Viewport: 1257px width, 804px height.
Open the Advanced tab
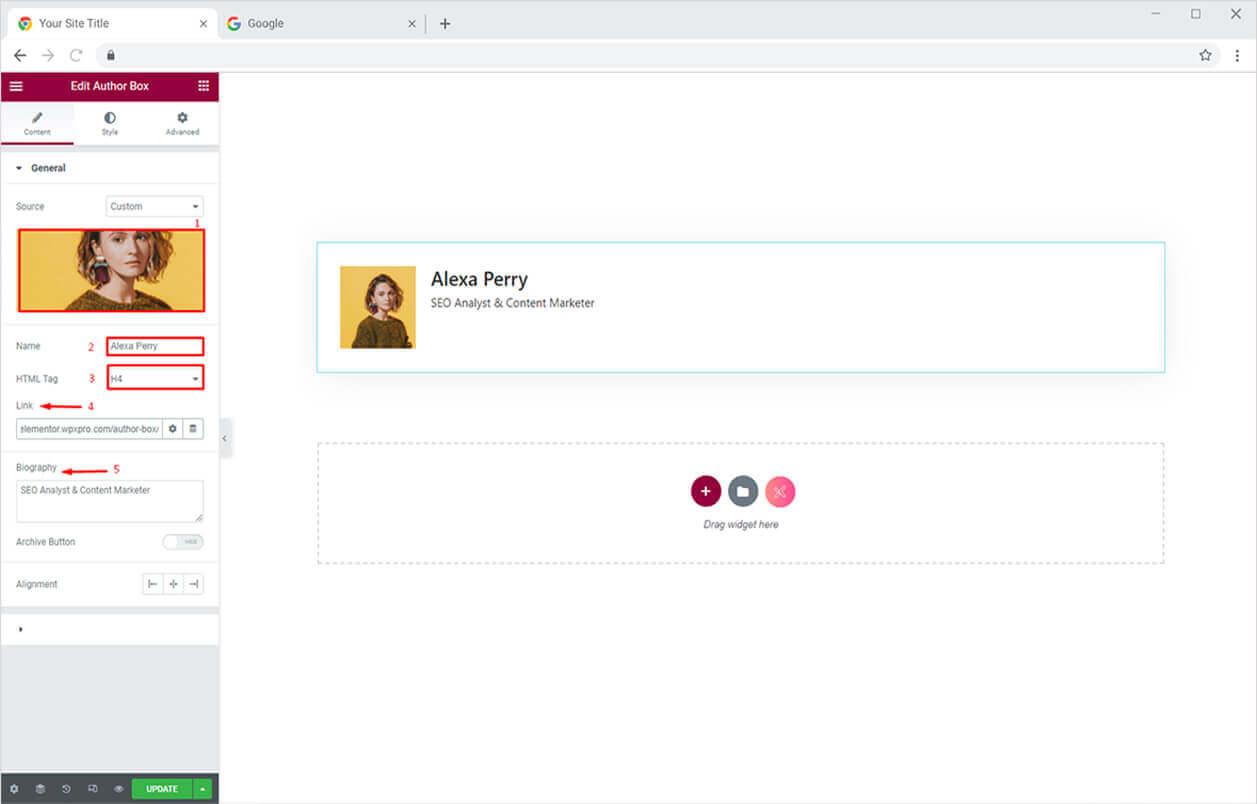182,123
